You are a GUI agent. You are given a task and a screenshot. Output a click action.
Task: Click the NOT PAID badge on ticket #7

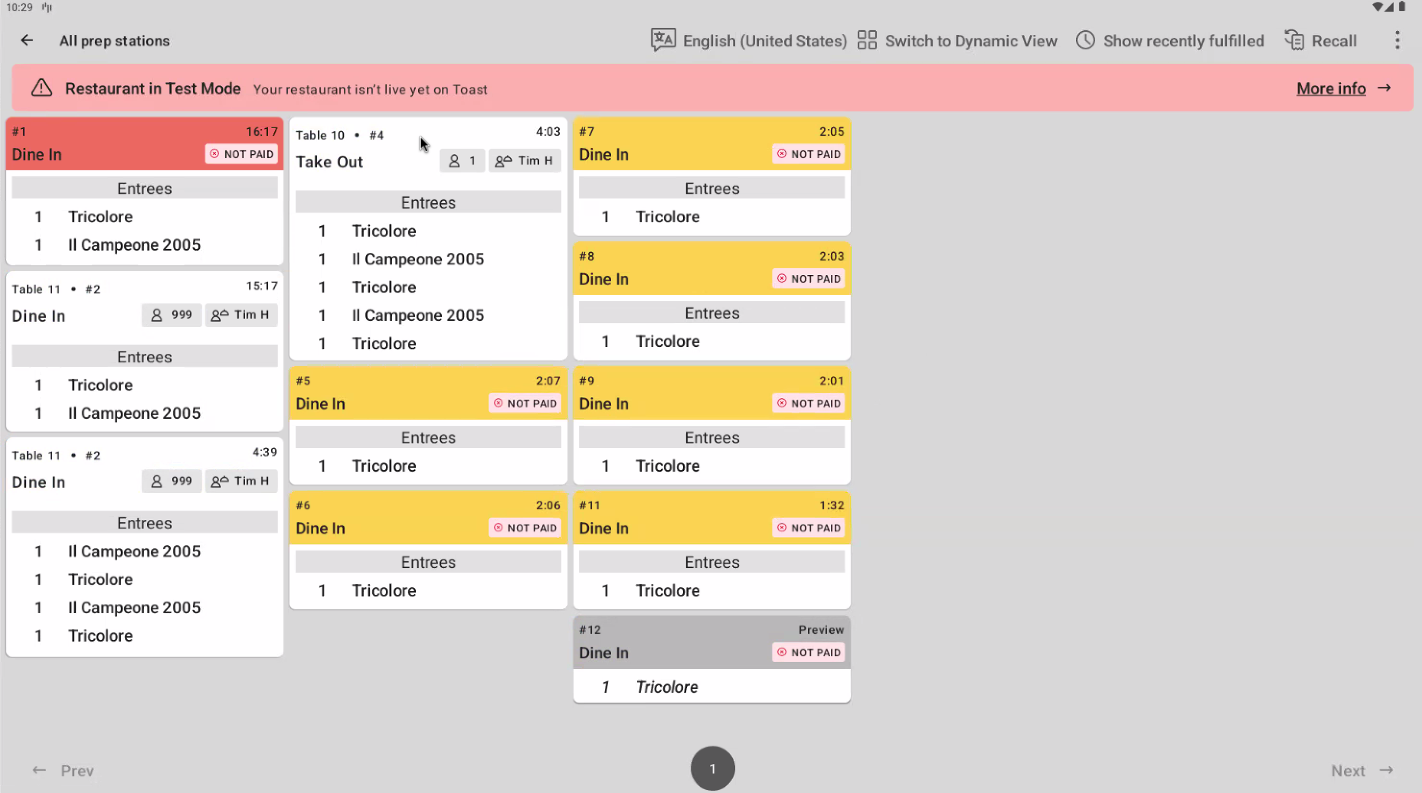[x=808, y=154]
